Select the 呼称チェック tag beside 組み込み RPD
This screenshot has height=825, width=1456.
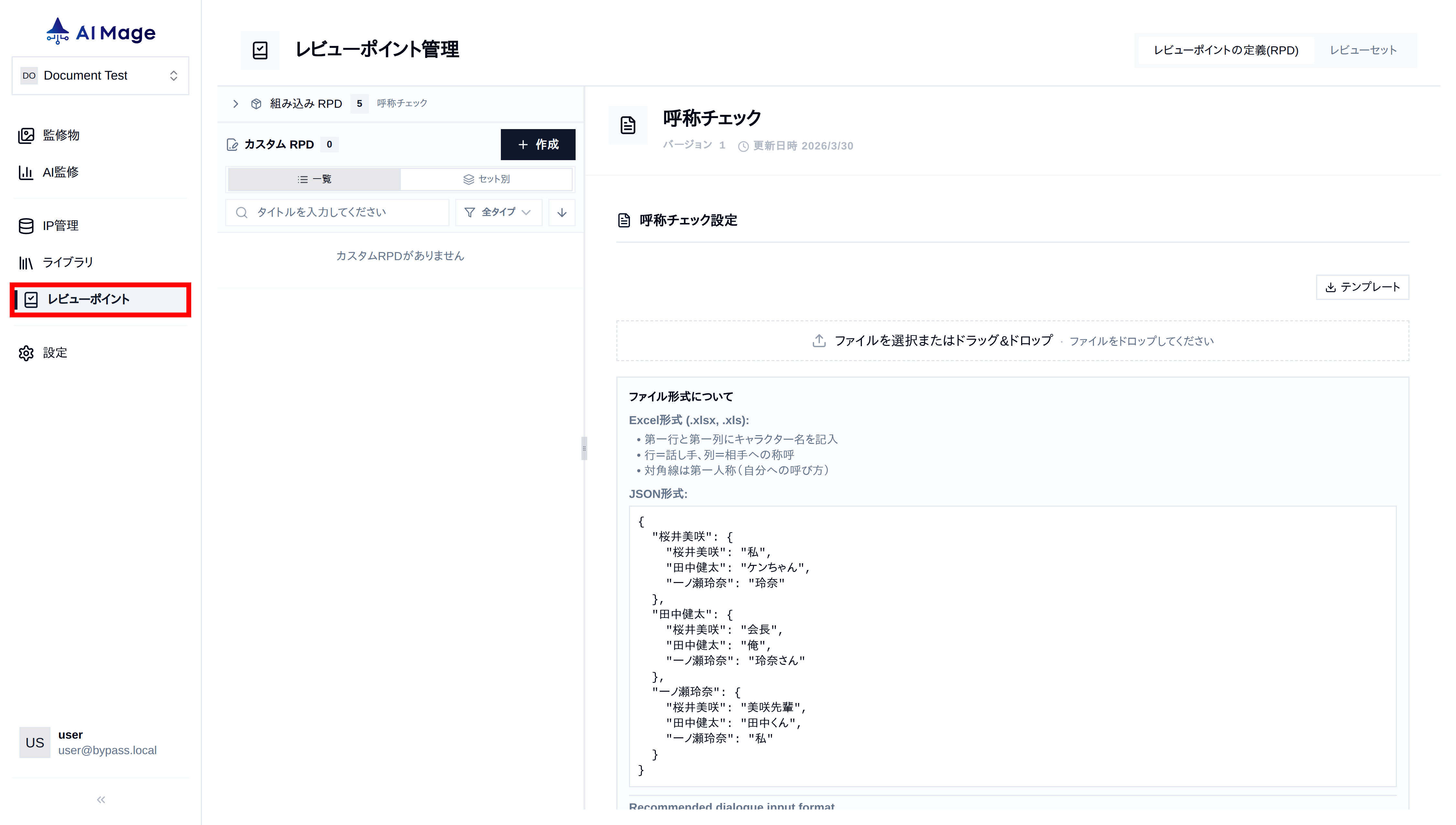tap(402, 103)
